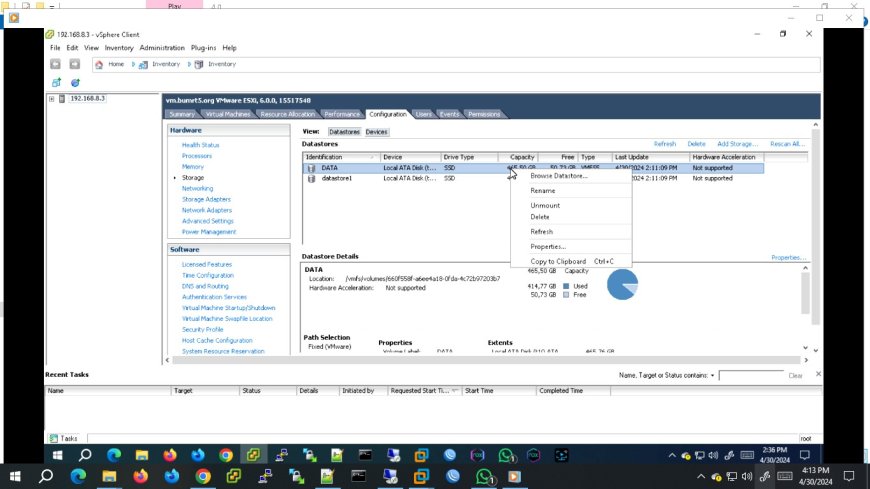This screenshot has height=489, width=870.
Task: Click the scroll-down arrow in Datastore Details
Action: 805,348
